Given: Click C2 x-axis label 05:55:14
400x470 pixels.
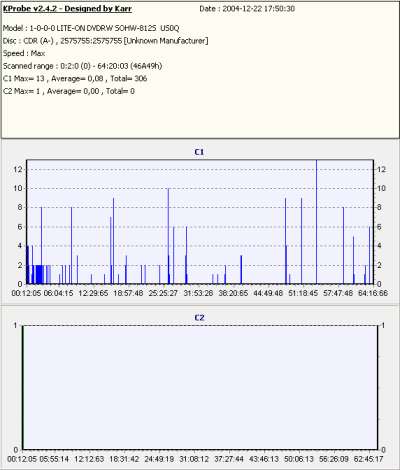Looking at the screenshot, I should [x=54, y=459].
